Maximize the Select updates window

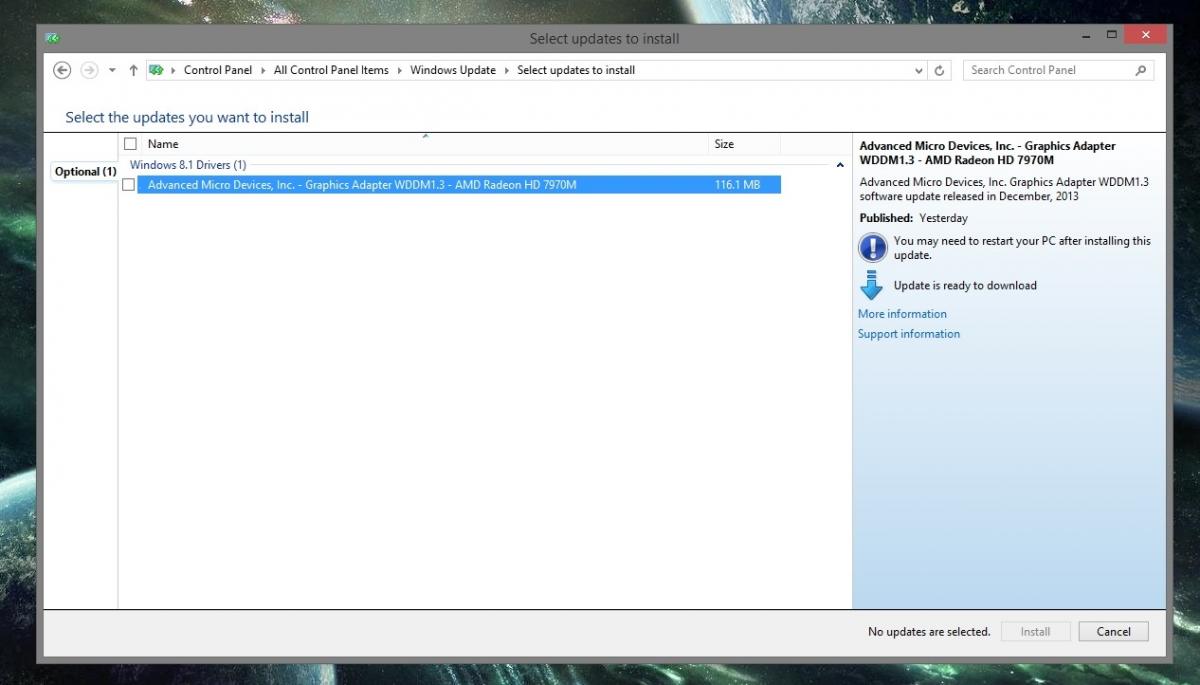pos(1111,36)
